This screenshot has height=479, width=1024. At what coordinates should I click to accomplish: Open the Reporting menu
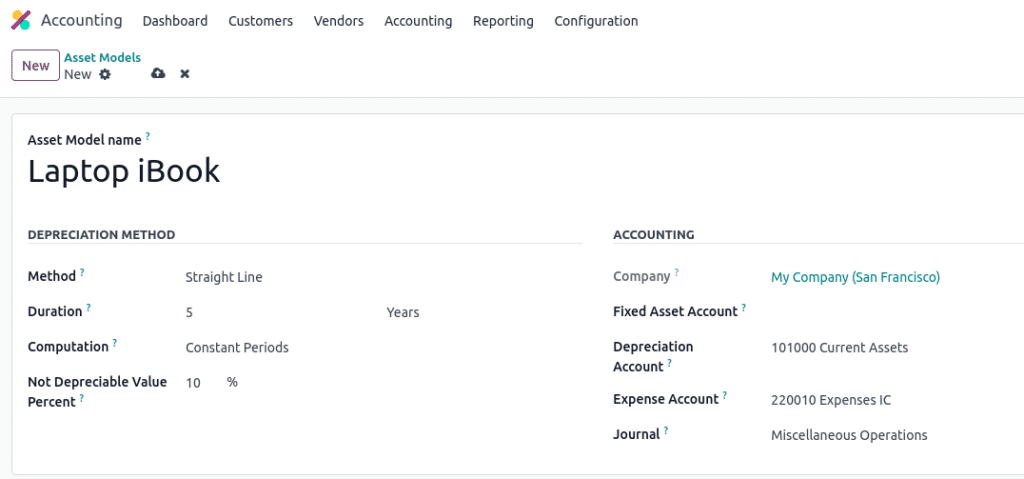coord(503,21)
